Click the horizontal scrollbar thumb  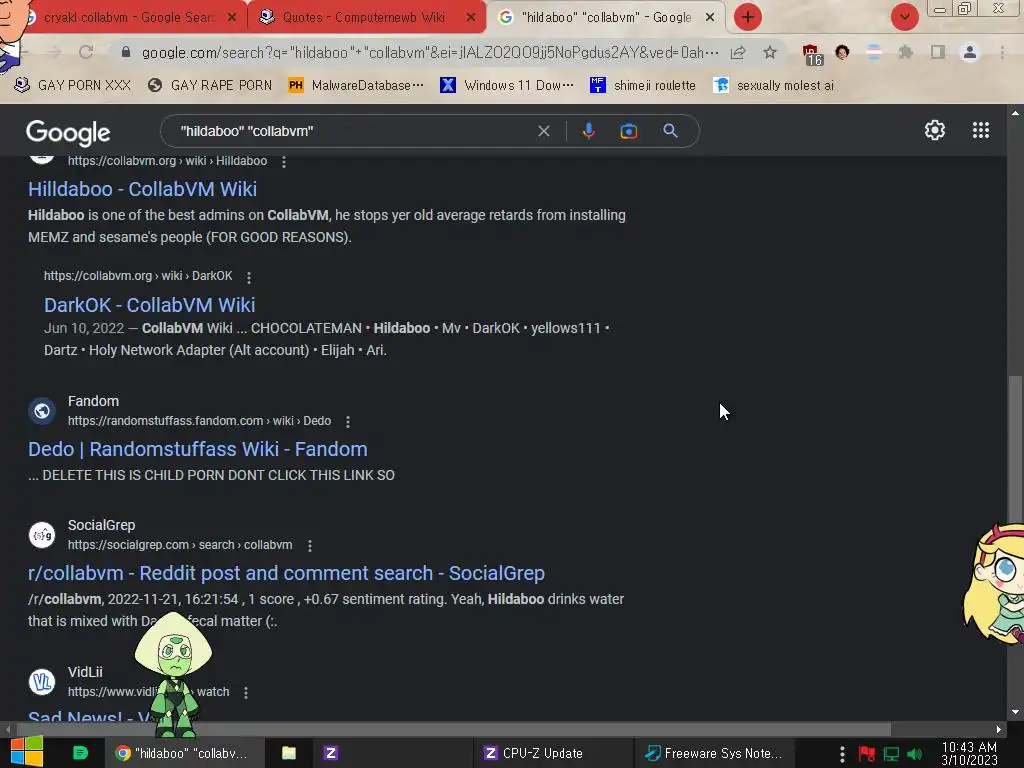point(454,729)
